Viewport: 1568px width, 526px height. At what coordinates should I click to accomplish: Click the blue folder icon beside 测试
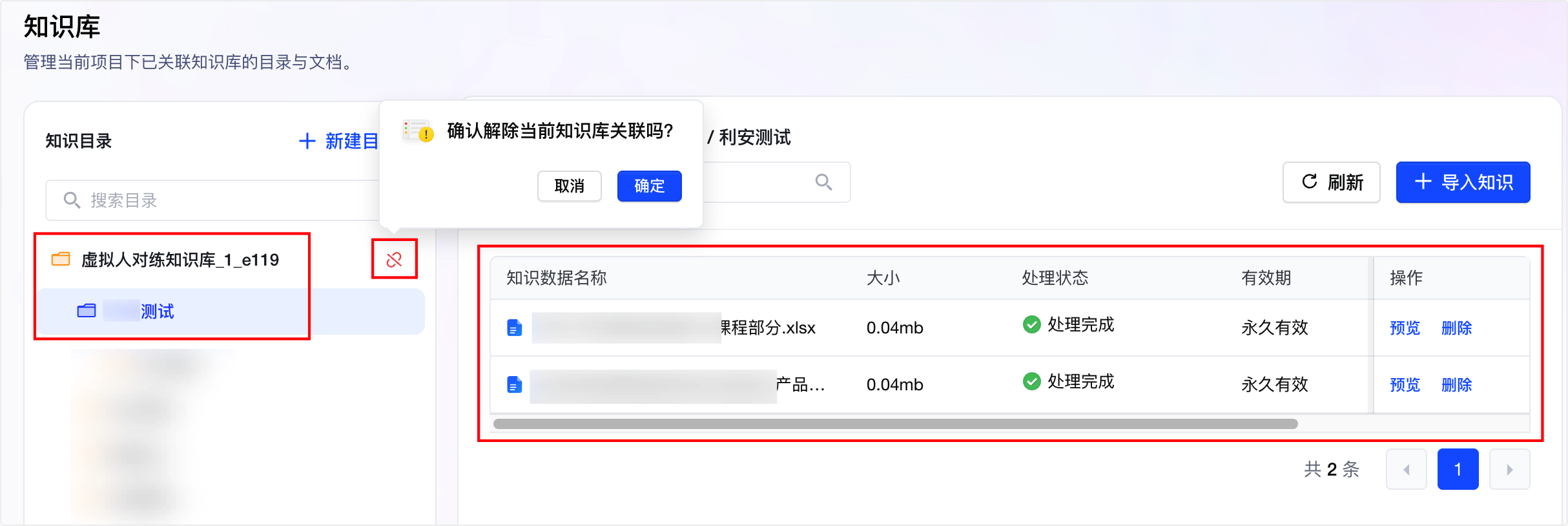[x=87, y=311]
